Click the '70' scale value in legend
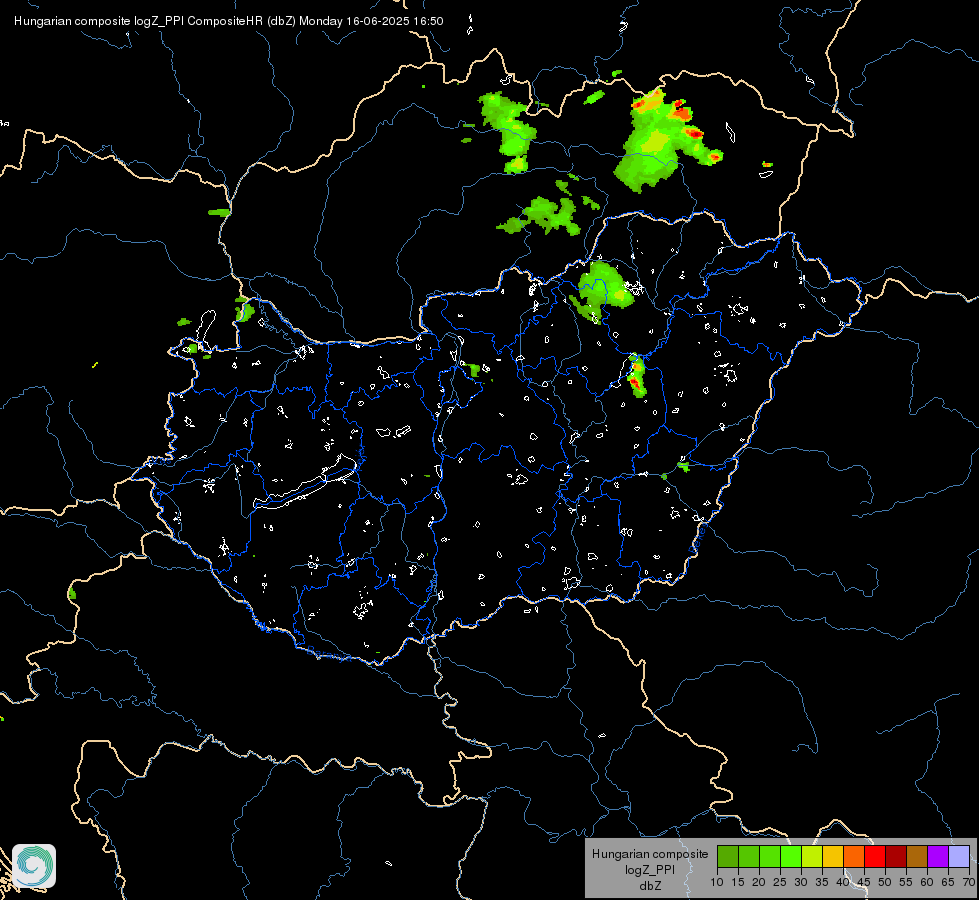This screenshot has width=979, height=900. 968,883
